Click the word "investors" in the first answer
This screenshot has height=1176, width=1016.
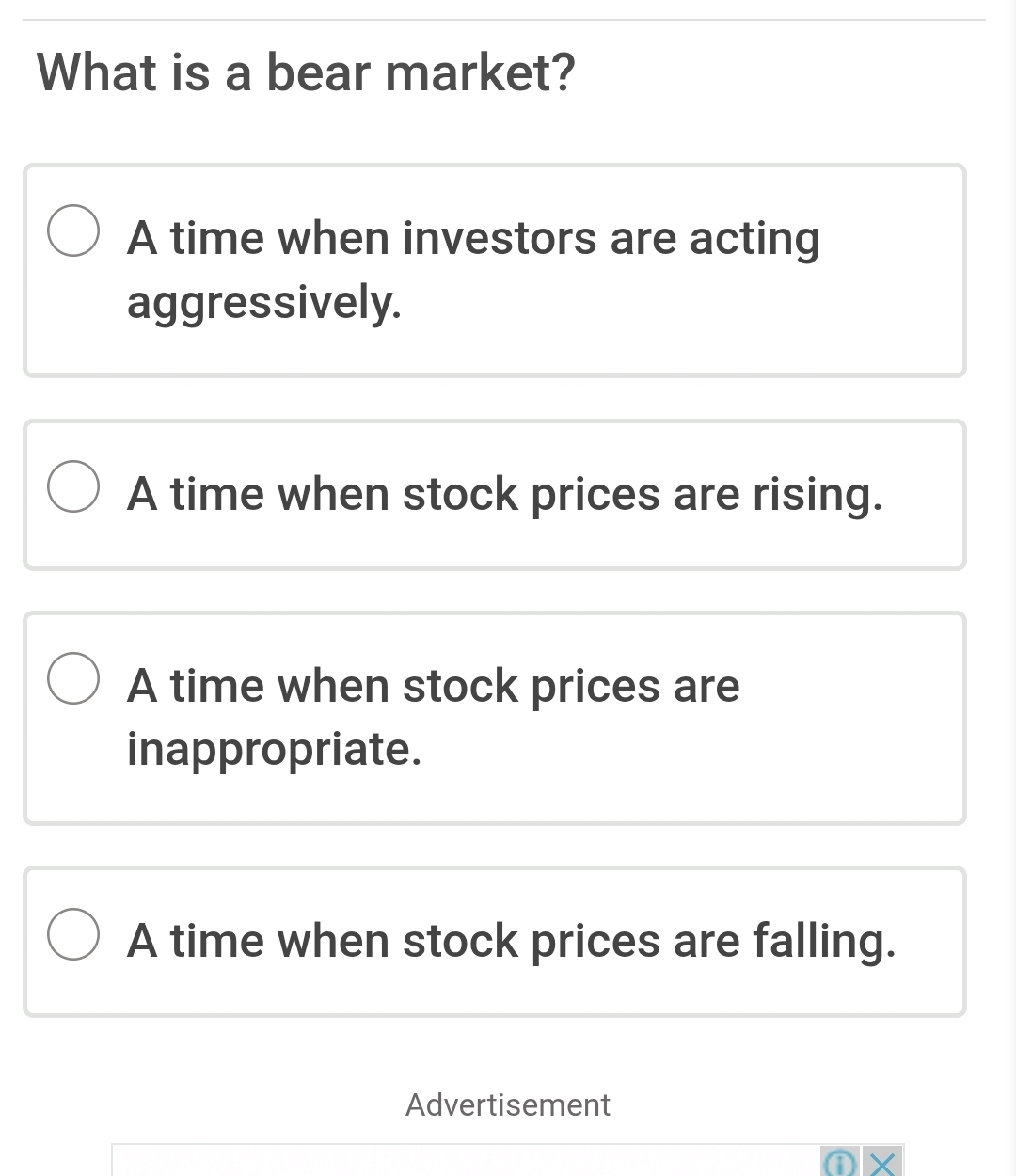tap(500, 238)
